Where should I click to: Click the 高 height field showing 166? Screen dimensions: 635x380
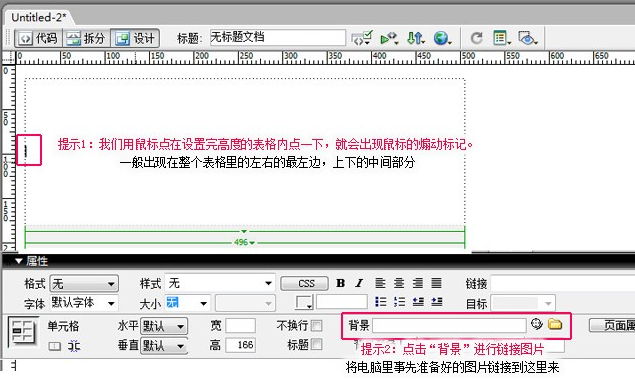point(241,345)
